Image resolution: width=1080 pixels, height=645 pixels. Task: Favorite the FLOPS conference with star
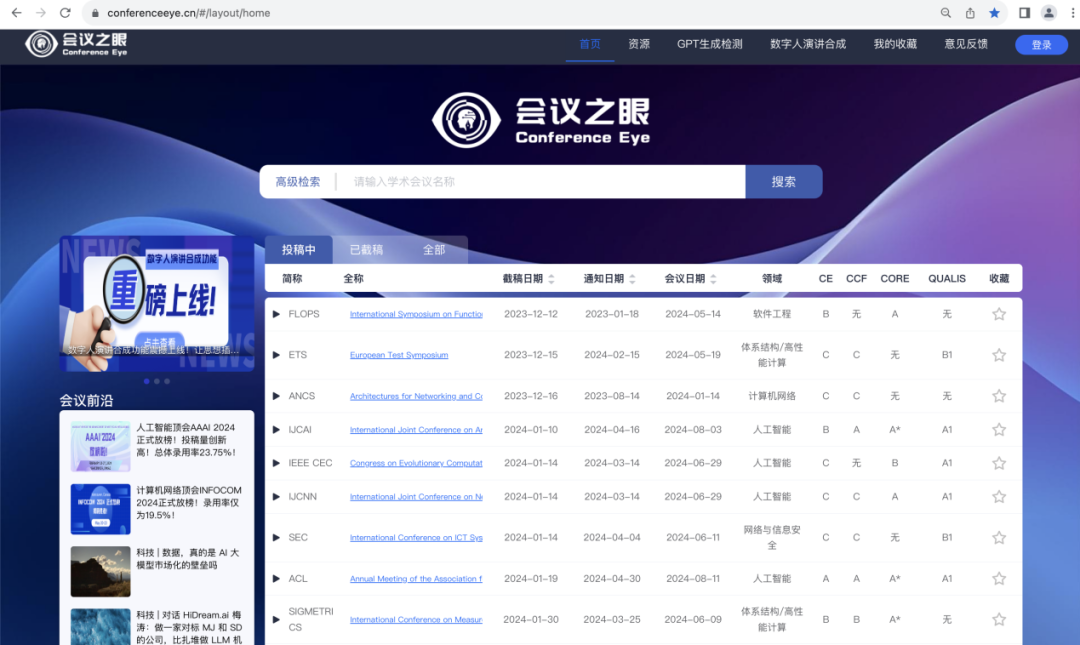998,314
